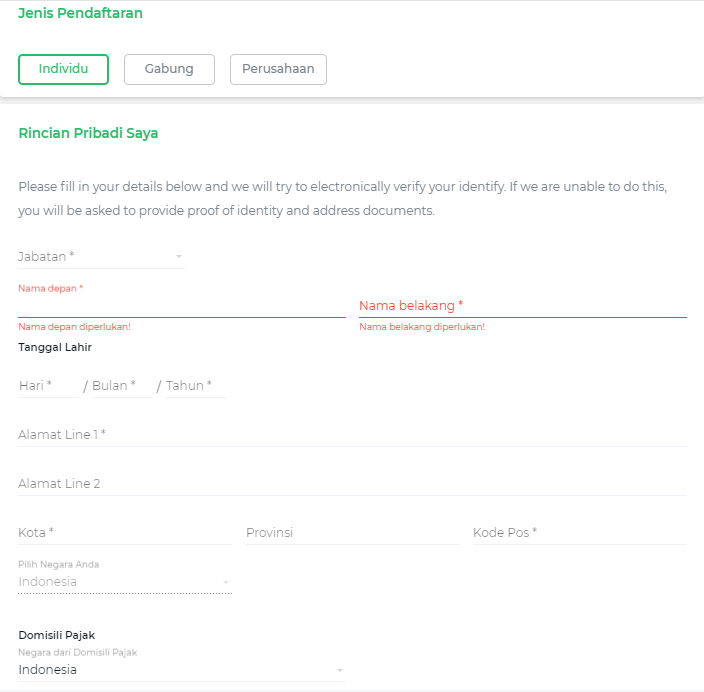The width and height of the screenshot is (704, 692).
Task: Focus the Kode Pos field
Action: [579, 533]
